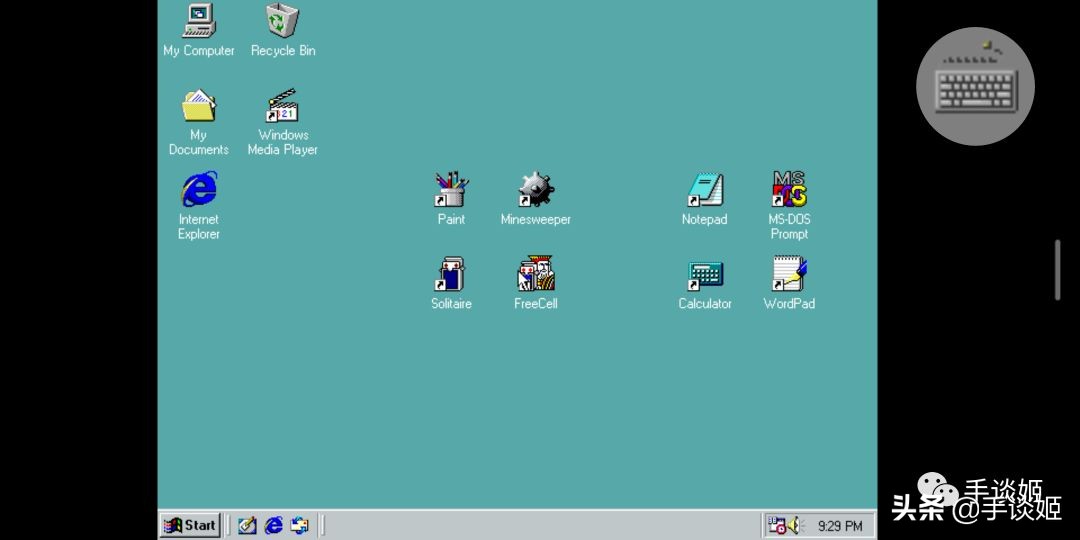Select the Paint shortcut icon
This screenshot has width=1080, height=540.
pos(451,190)
